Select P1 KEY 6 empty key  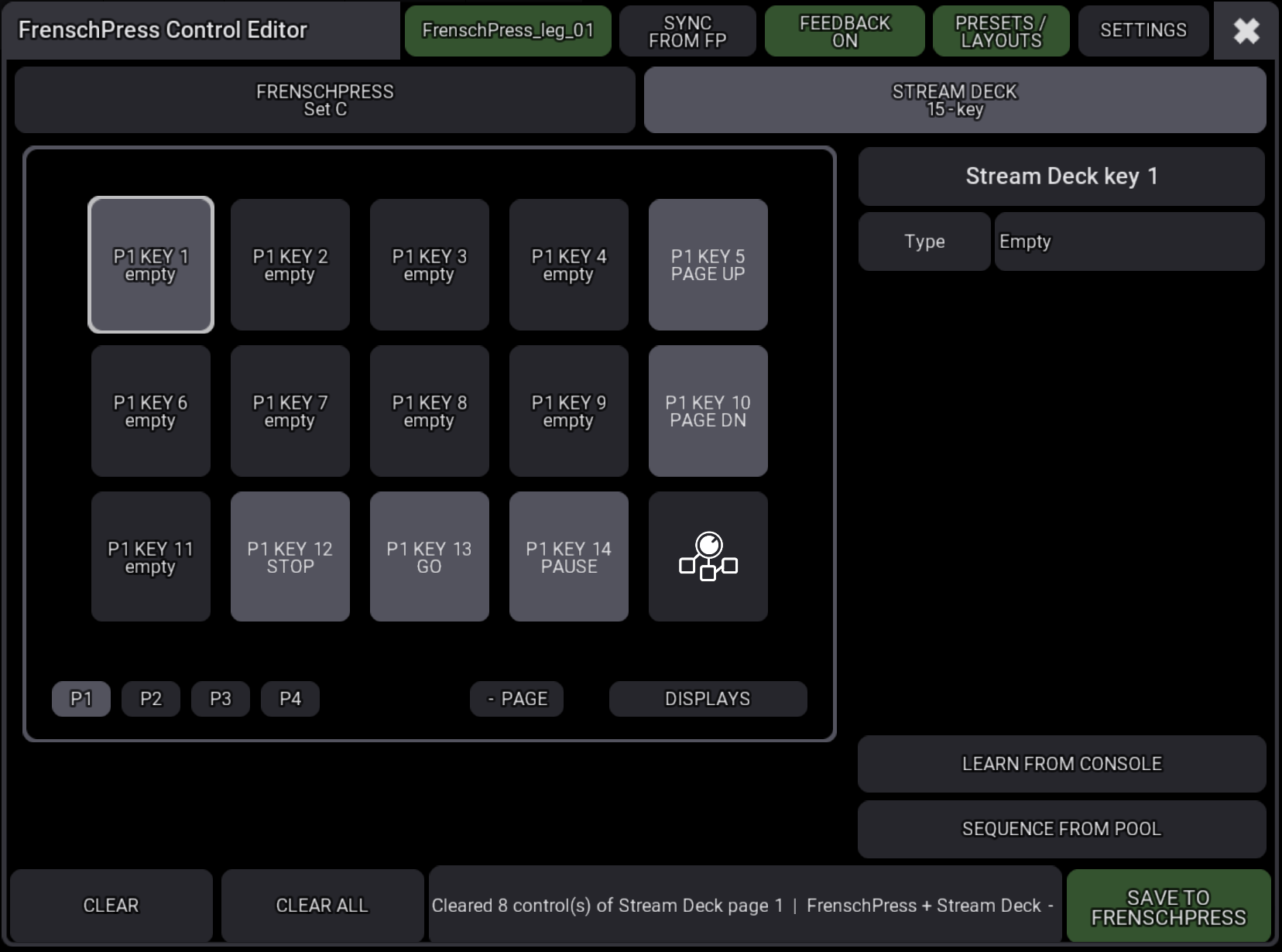click(151, 411)
